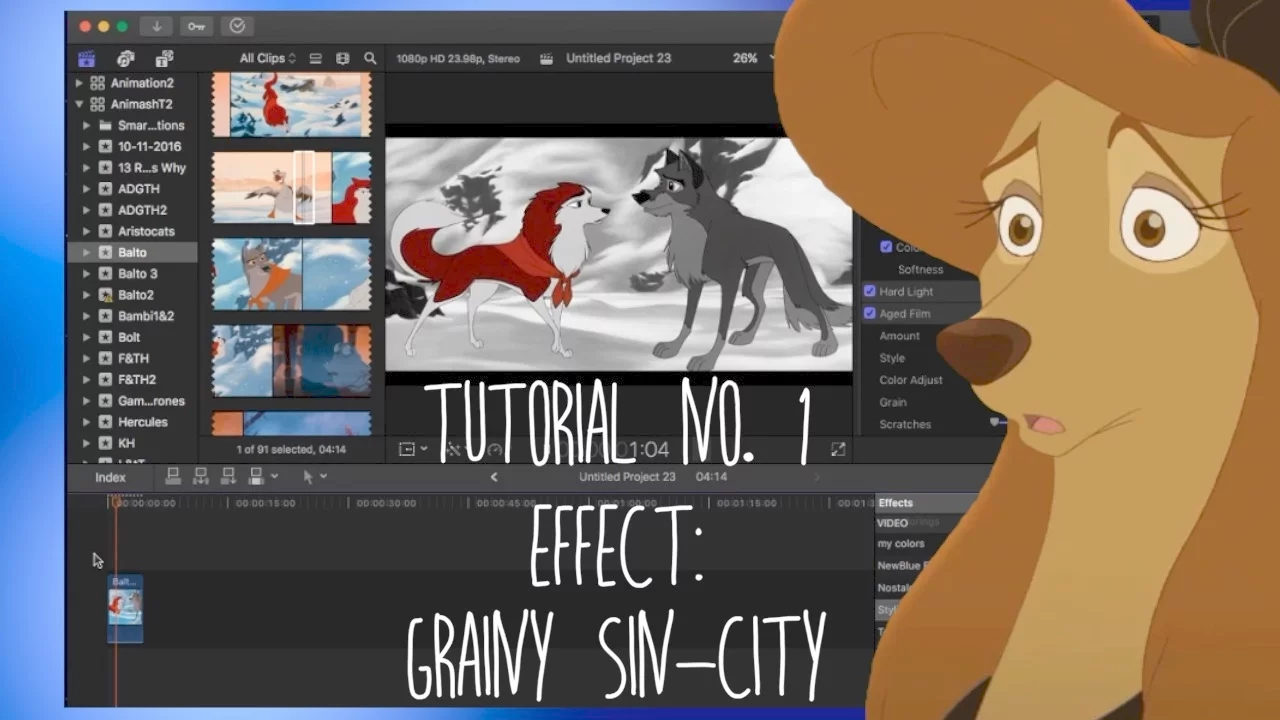Click Connect clip to primary storyline icon
1280x720 pixels.
click(x=173, y=477)
